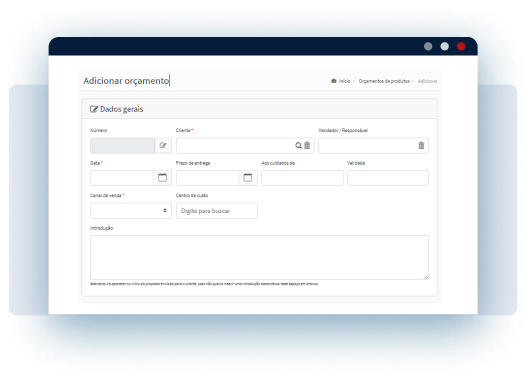Go to Início breadcrumb link
Viewport: 530px width, 378px height.
coord(344,81)
